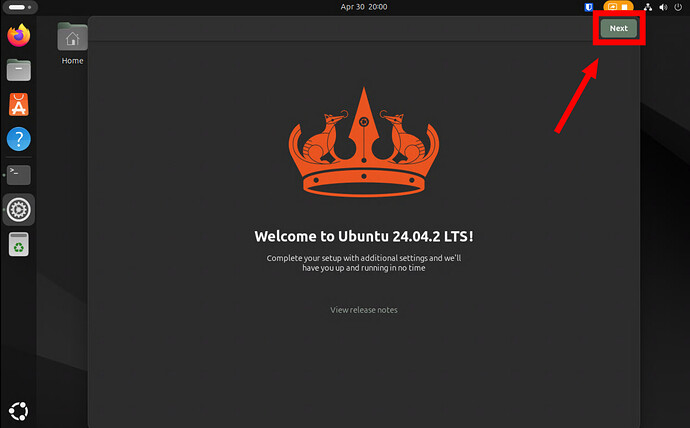Click the Welcome to Ubuntu 24.04.2 LTS! heading
The image size is (690, 428).
[364, 237]
